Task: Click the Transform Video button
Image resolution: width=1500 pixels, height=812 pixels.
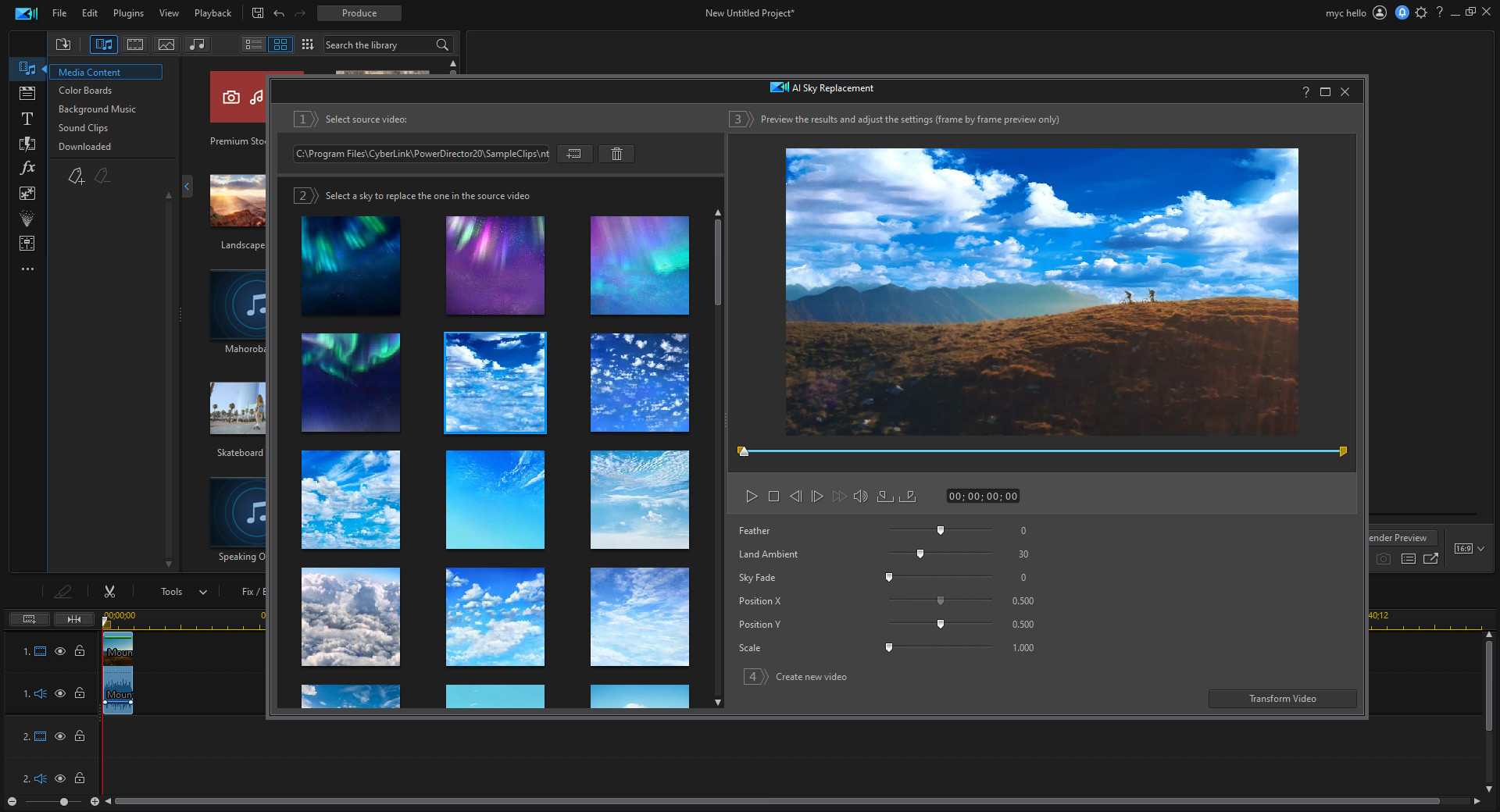Action: (1281, 699)
